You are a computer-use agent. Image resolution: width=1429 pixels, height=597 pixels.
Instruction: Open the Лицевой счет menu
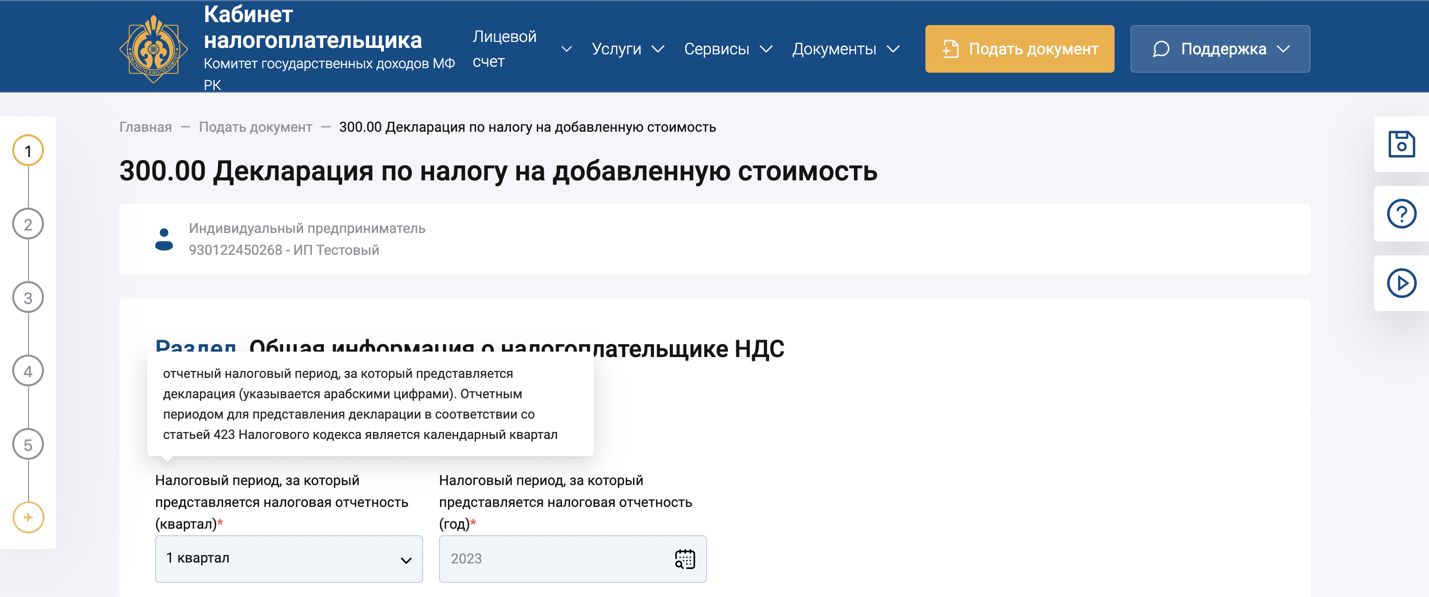[x=503, y=47]
